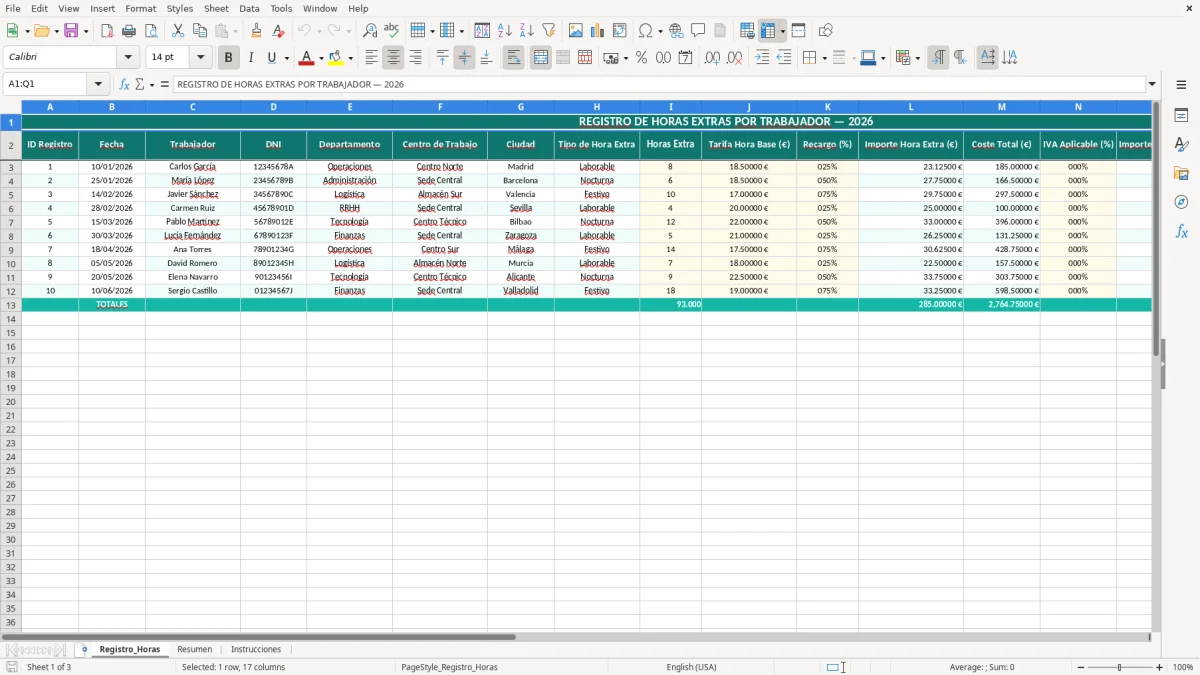Click the Function Wizard icon in formula bar
Viewport: 1200px width, 675px height.
coord(125,84)
